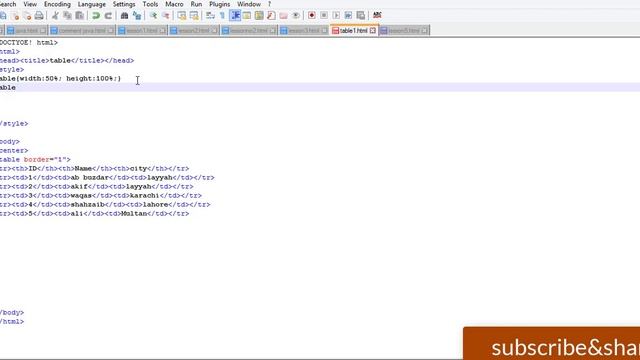Image resolution: width=640 pixels, height=360 pixels.
Task: Click the row containing 'ab buzdar'
Action: (x=107, y=178)
